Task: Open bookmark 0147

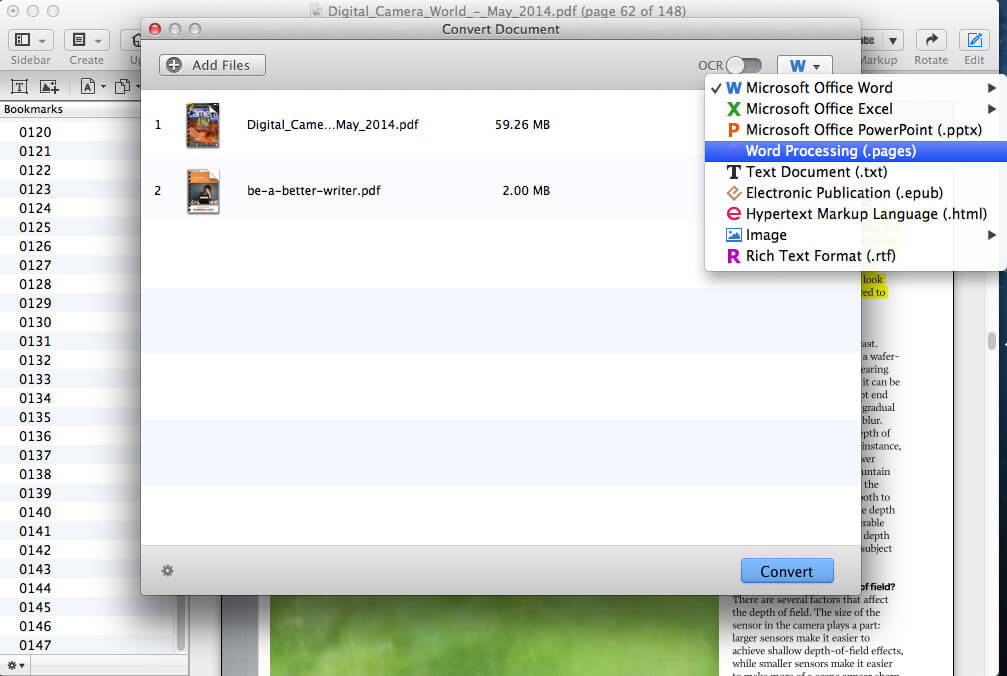Action: 35,645
